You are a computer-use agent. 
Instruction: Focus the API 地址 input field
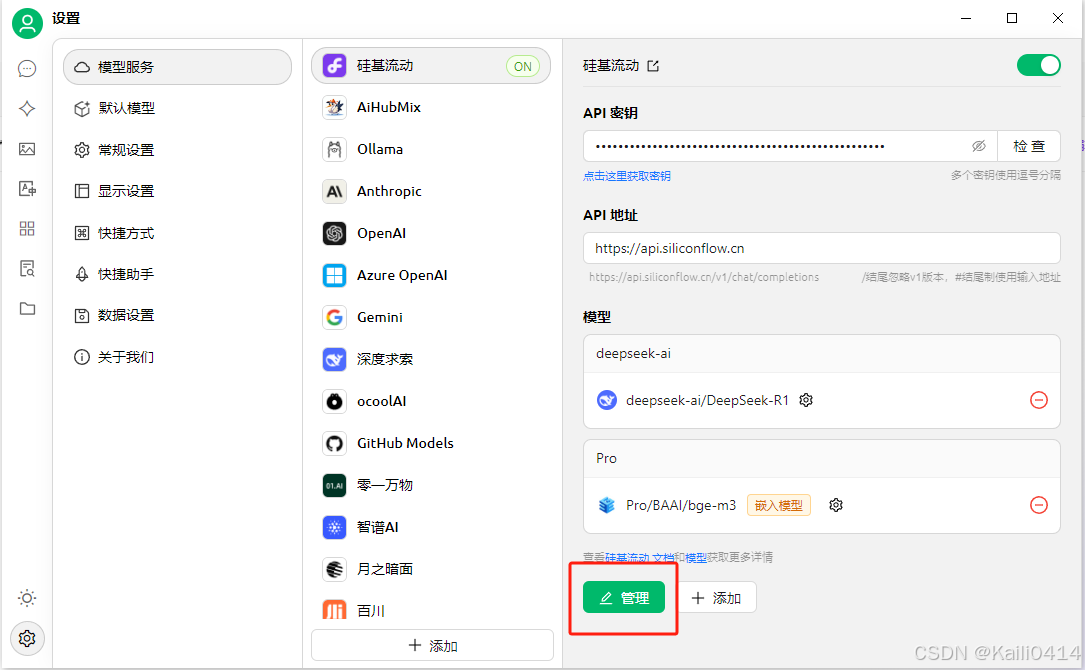pos(821,248)
